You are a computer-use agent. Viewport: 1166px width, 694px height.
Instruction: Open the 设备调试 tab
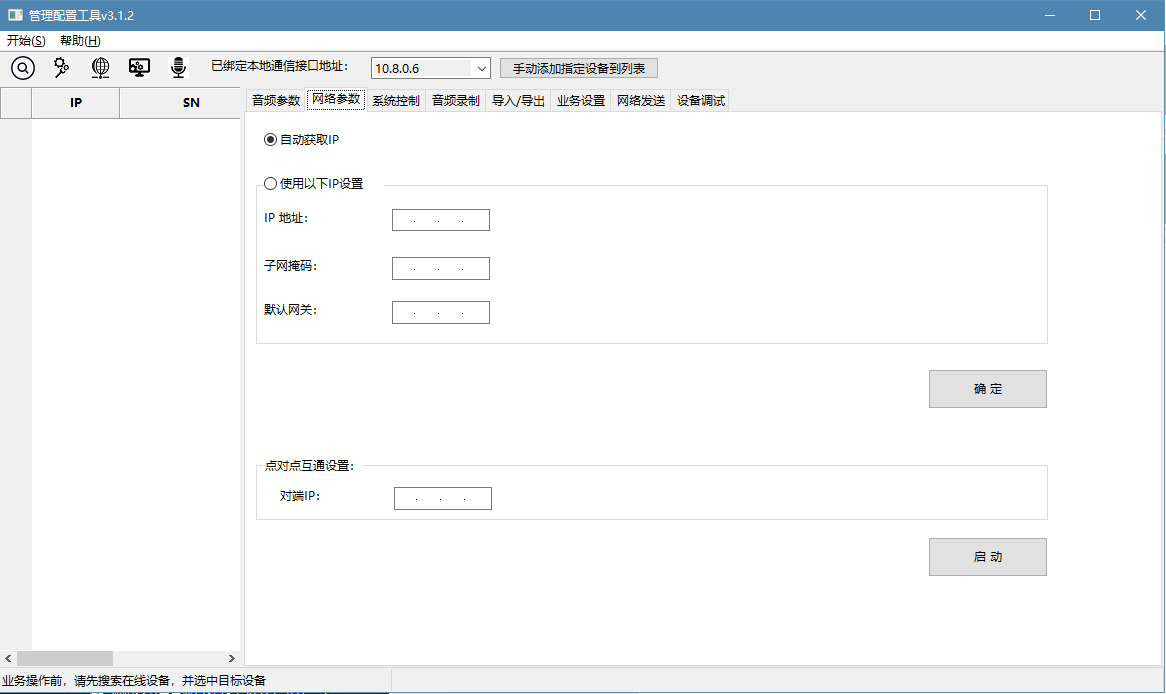(x=699, y=100)
